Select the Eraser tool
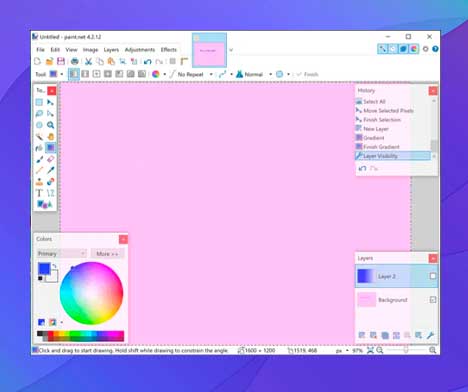 (50, 159)
